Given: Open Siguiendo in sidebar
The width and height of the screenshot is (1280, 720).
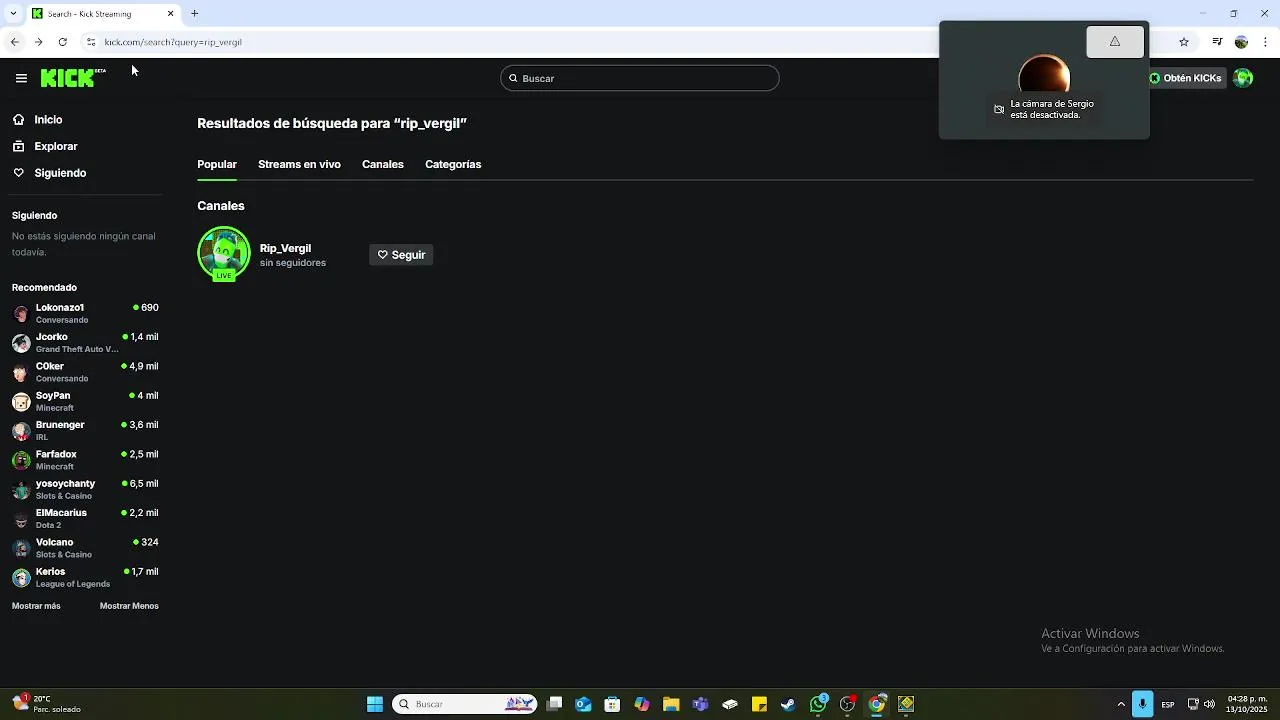Looking at the screenshot, I should click(60, 173).
